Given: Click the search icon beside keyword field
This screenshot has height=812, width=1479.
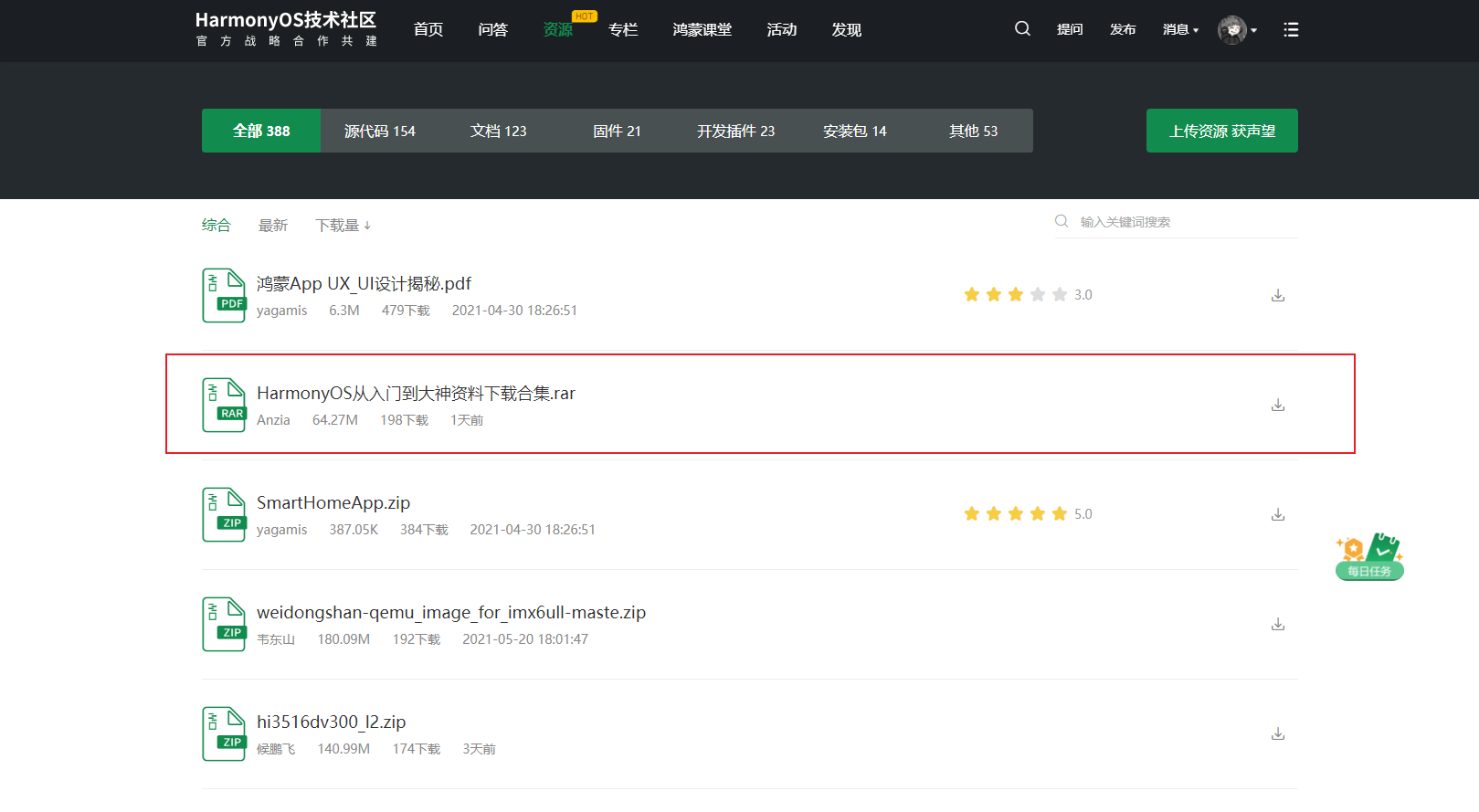Looking at the screenshot, I should pos(1062,221).
